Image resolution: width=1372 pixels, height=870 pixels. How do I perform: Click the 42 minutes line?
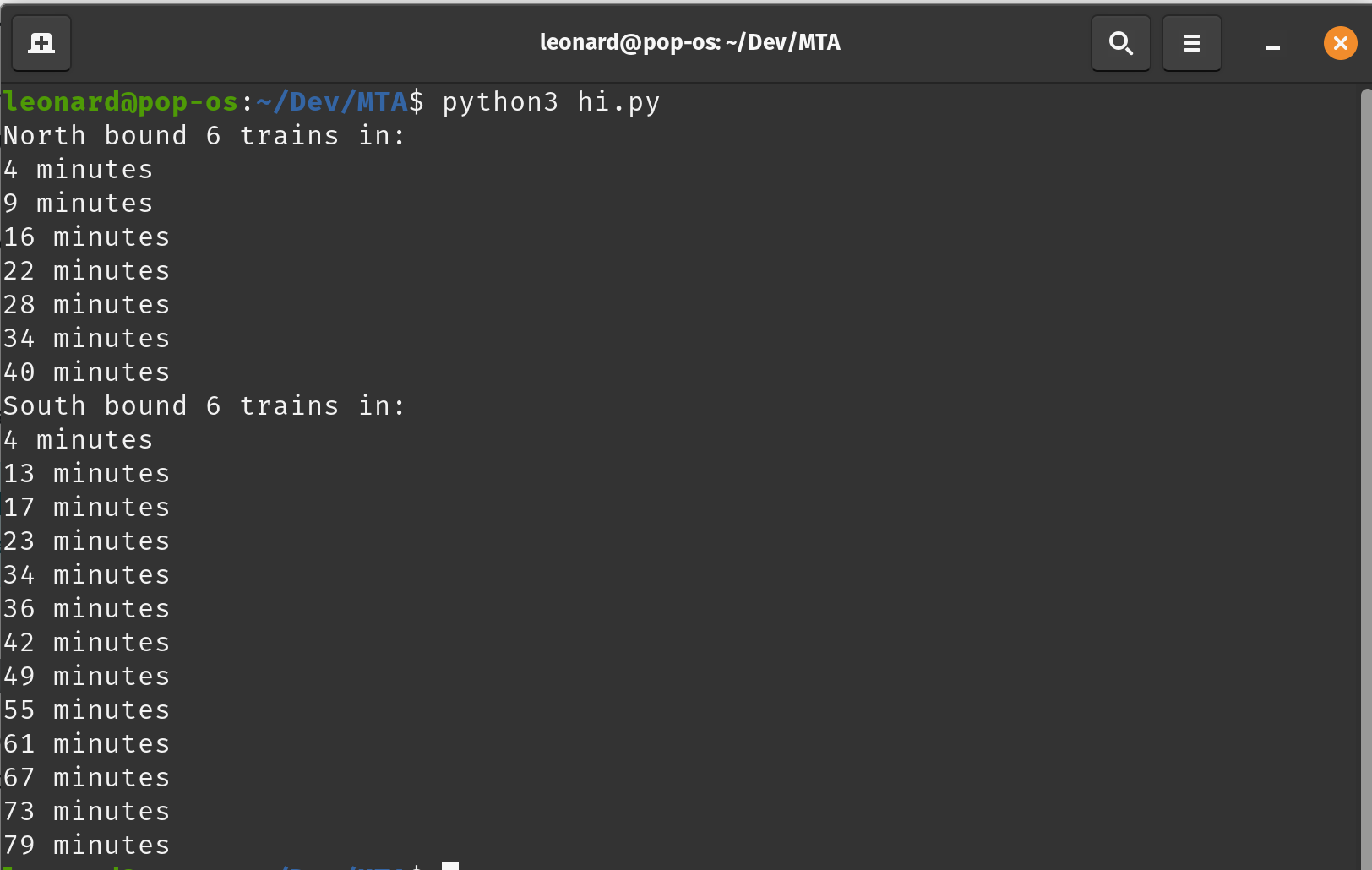tap(86, 643)
